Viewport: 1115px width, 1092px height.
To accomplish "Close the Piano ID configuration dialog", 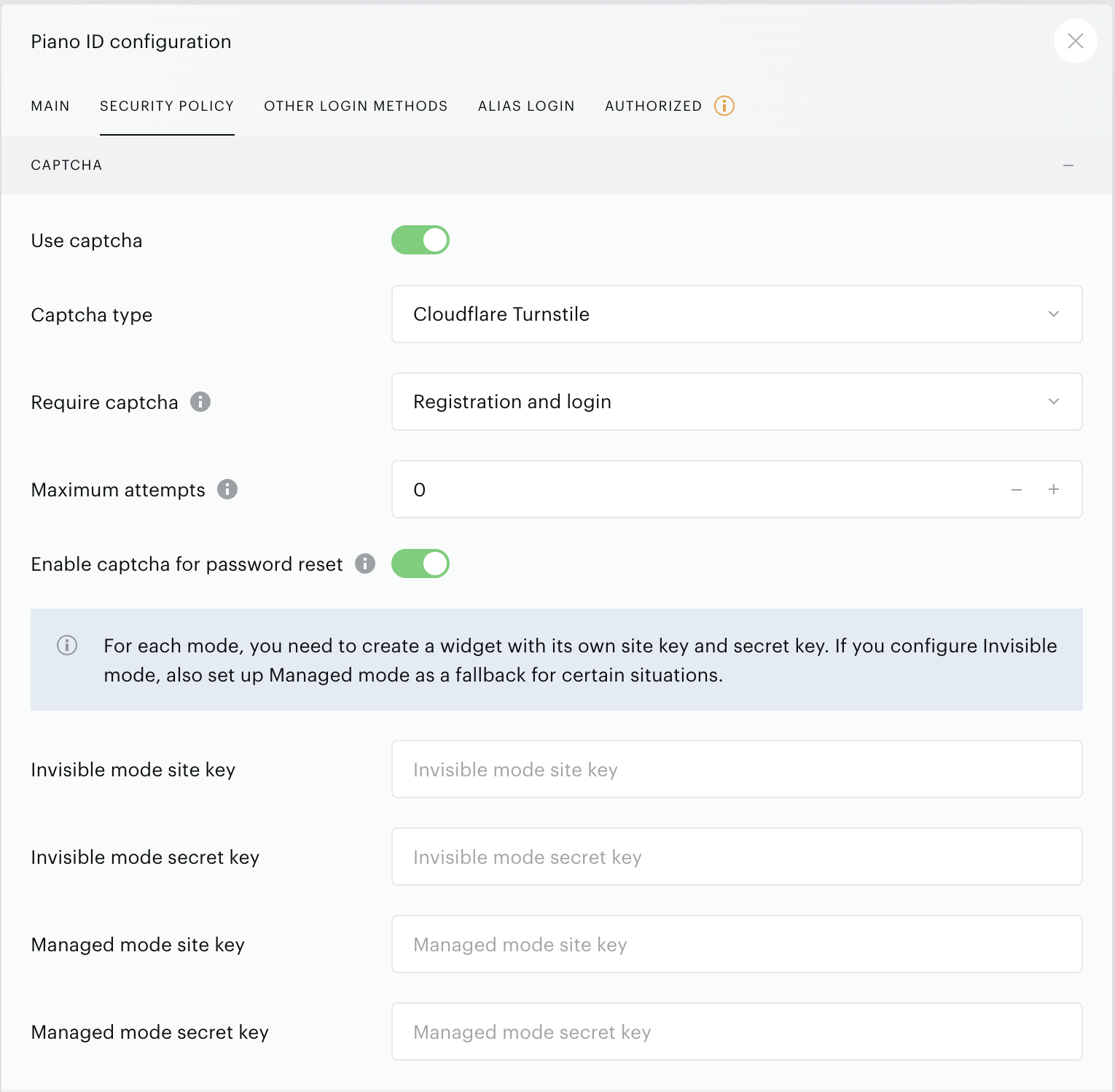I will pyautogui.click(x=1076, y=41).
